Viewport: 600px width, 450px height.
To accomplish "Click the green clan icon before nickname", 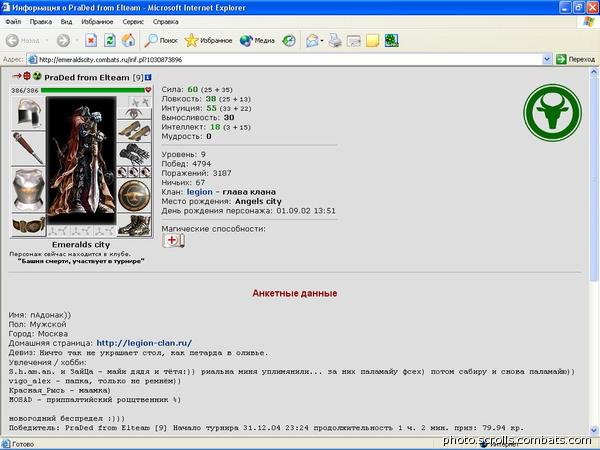I will pyautogui.click(x=37, y=76).
